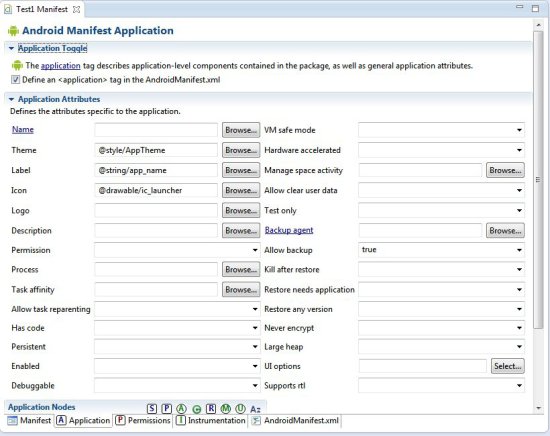The width and height of the screenshot is (550, 436).
Task: Click the M meta-data node filter icon
Action: pyautogui.click(x=226, y=408)
